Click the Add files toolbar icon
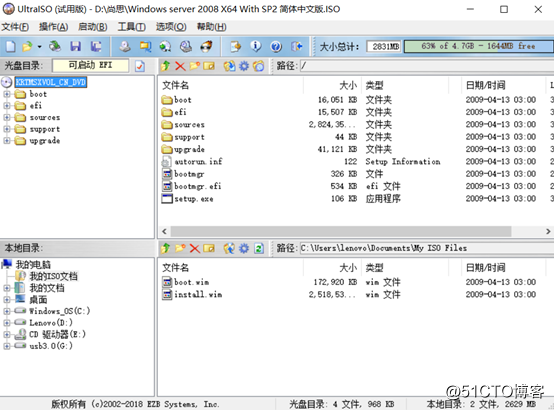This screenshot has width=554, height=410. pyautogui.click(x=235, y=46)
